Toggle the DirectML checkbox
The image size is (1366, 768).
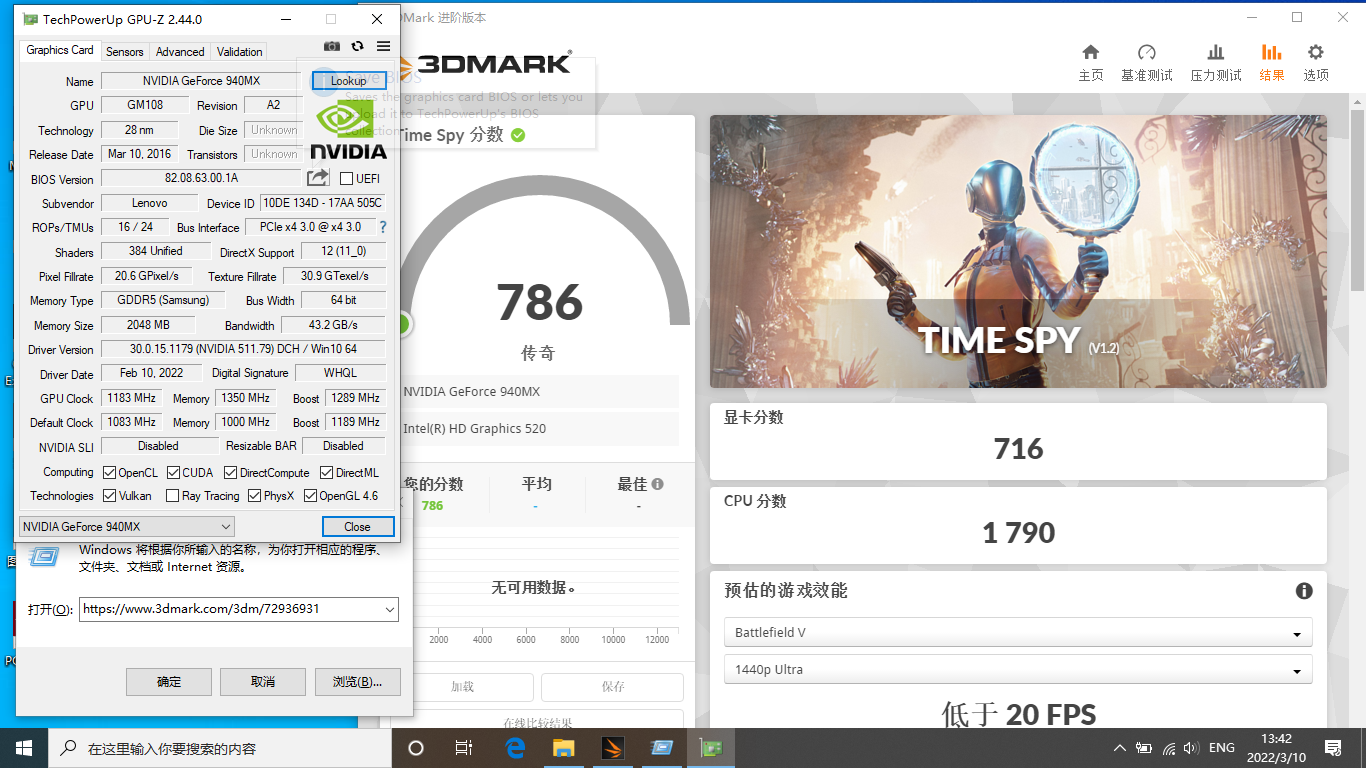tap(326, 472)
